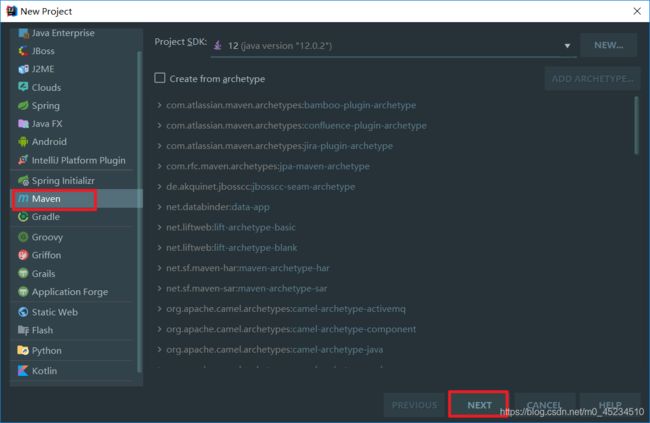Click the Spring leaf icon
Viewport: 650px width, 423px height.
[x=23, y=105]
